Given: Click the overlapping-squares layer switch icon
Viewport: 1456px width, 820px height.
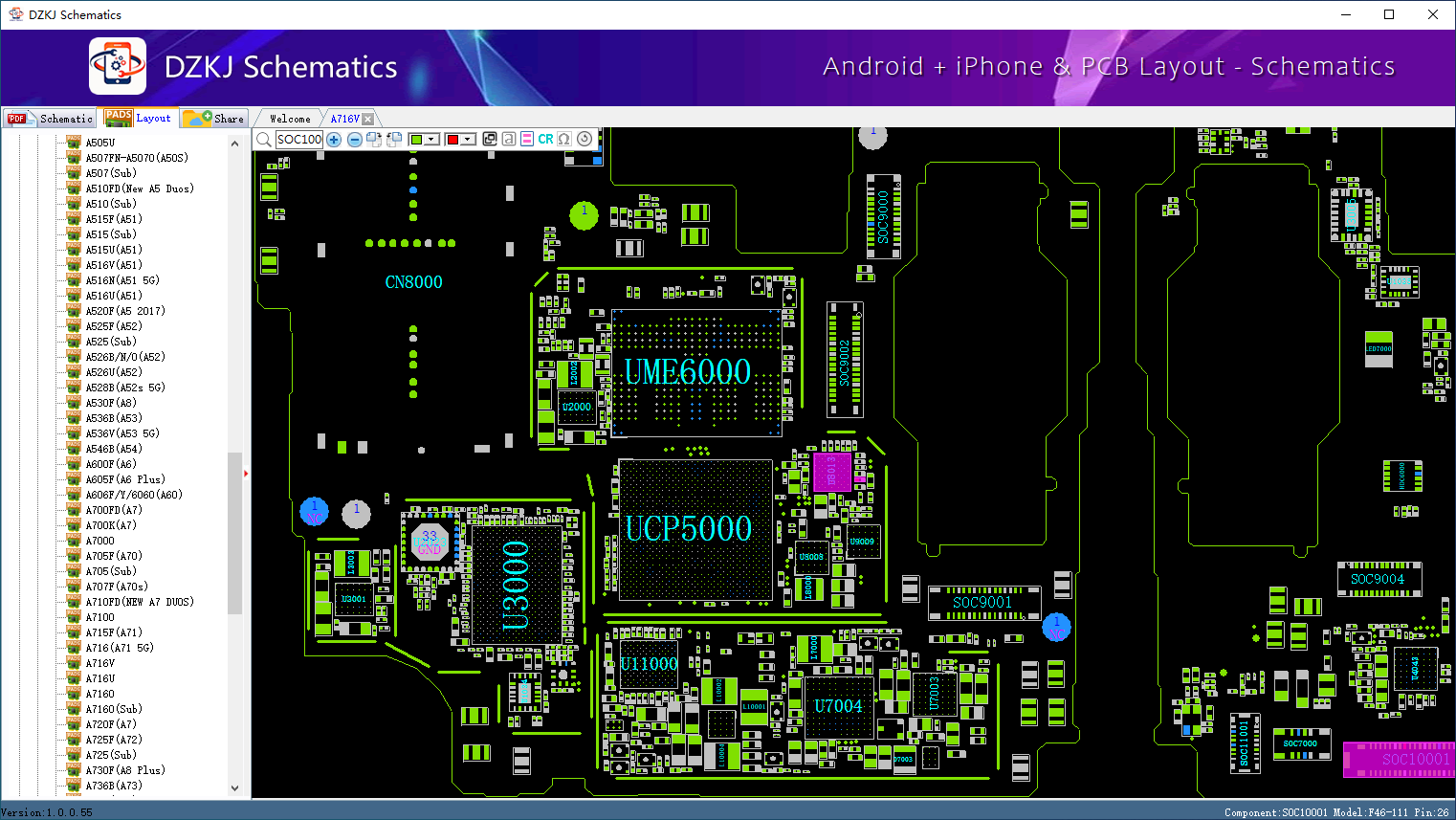Looking at the screenshot, I should (490, 139).
